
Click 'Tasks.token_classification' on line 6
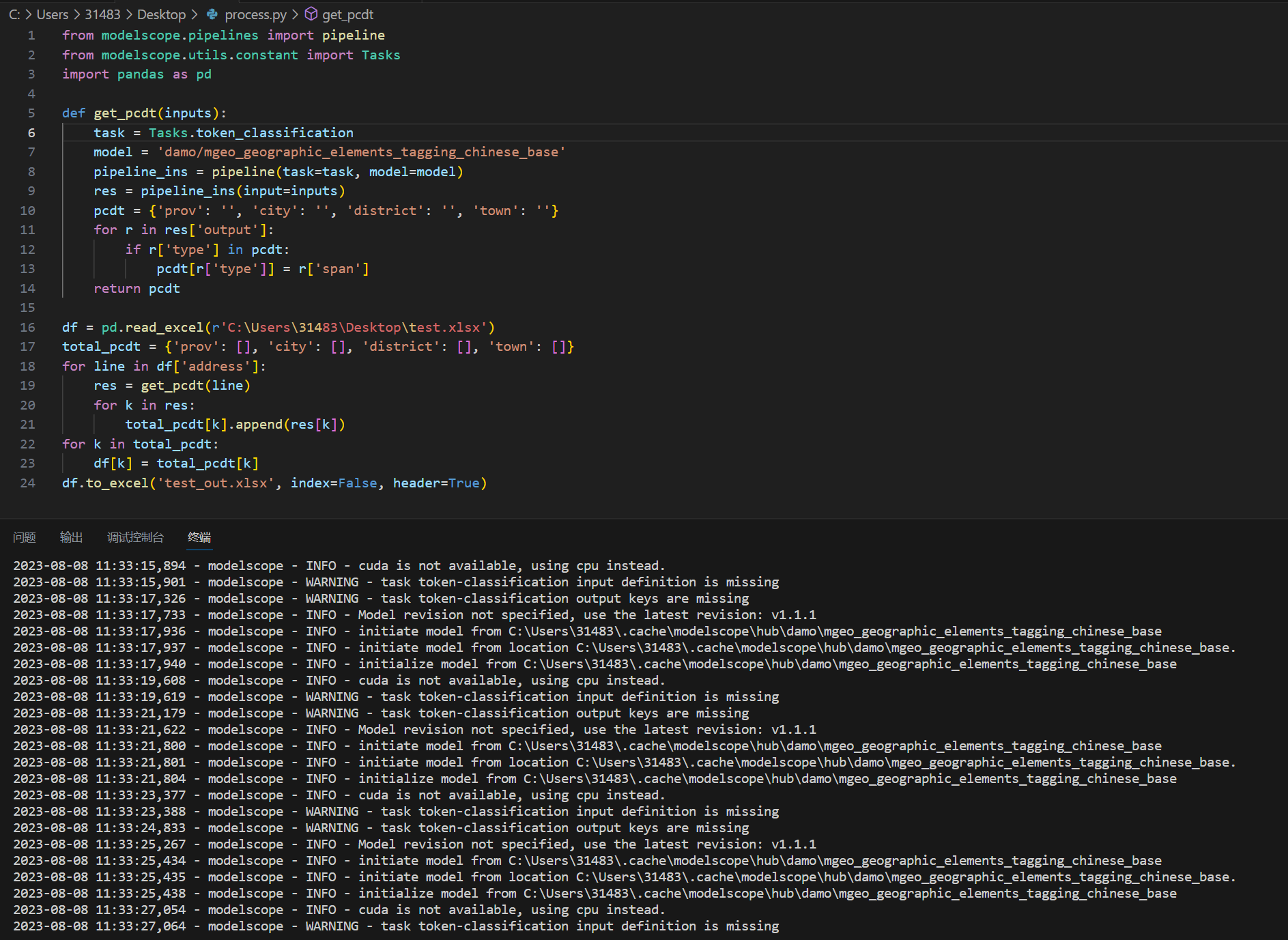(x=251, y=133)
